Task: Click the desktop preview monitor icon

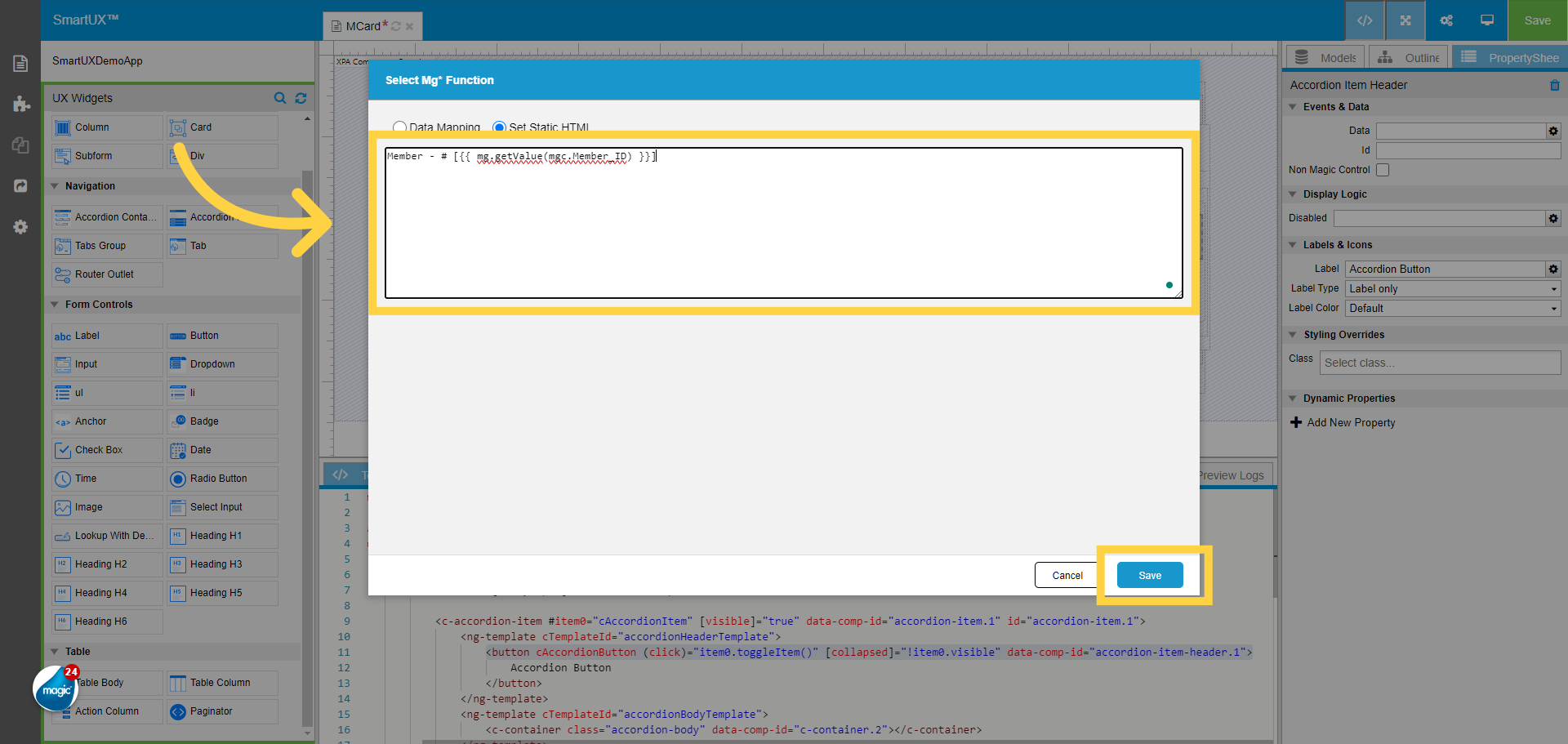Action: pyautogui.click(x=1487, y=20)
